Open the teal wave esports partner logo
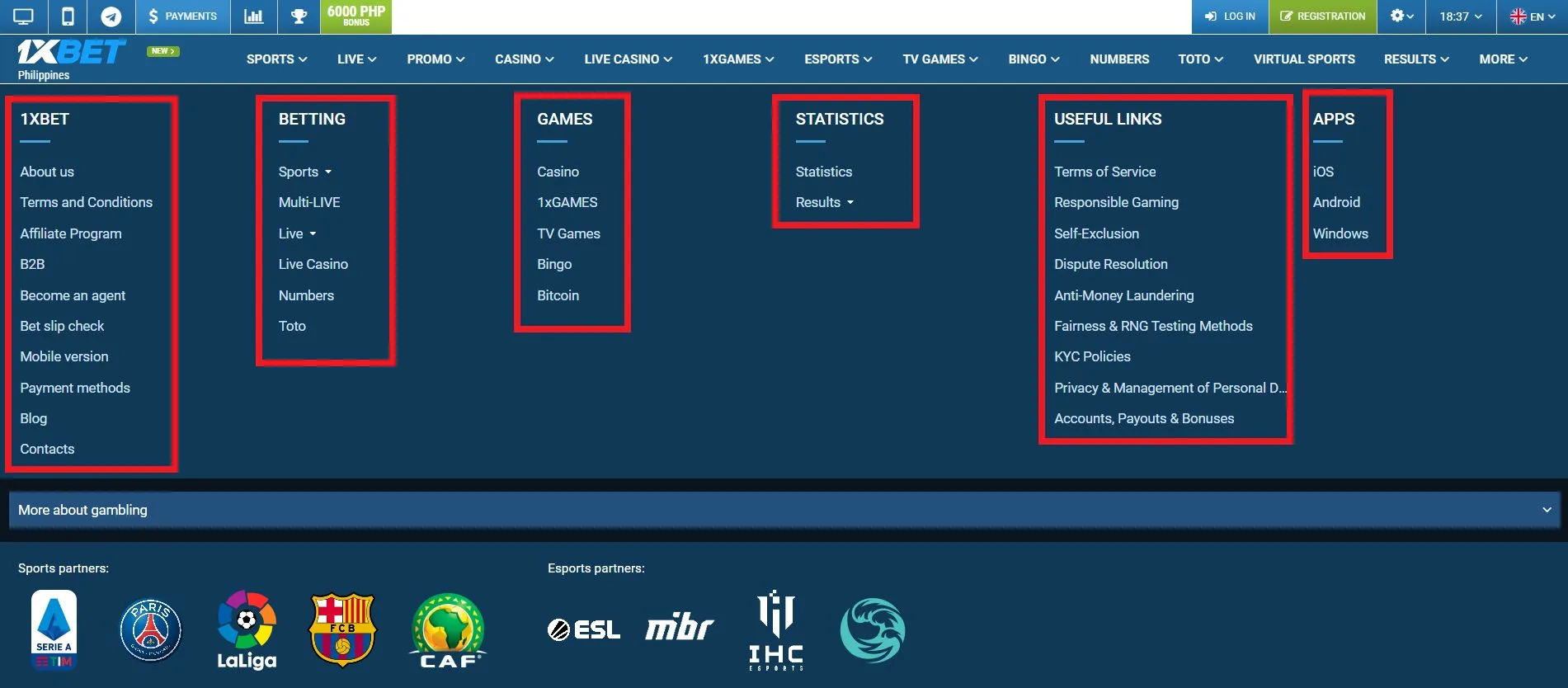 pyautogui.click(x=873, y=631)
